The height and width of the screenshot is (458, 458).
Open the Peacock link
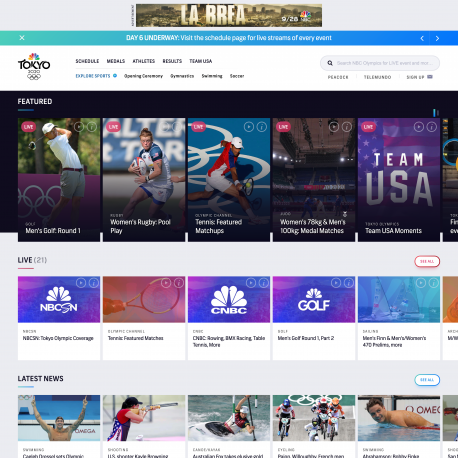point(338,77)
